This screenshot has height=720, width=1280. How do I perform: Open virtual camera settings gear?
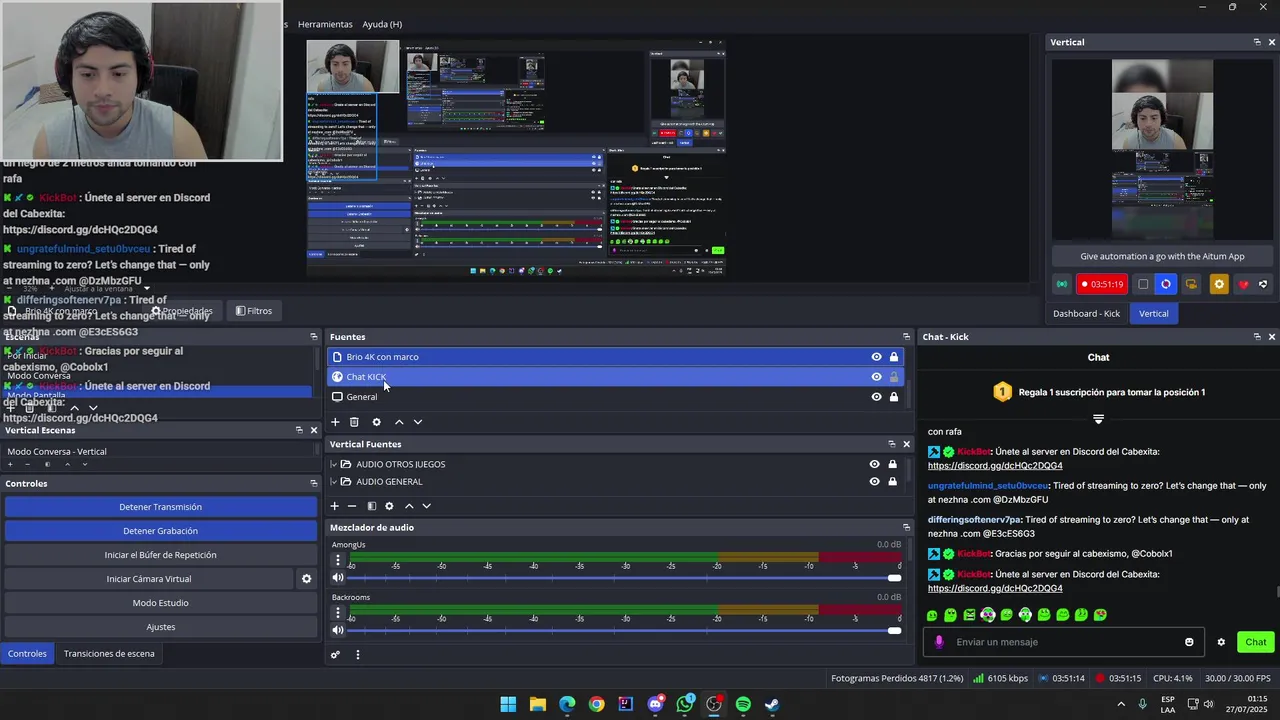[x=307, y=579]
